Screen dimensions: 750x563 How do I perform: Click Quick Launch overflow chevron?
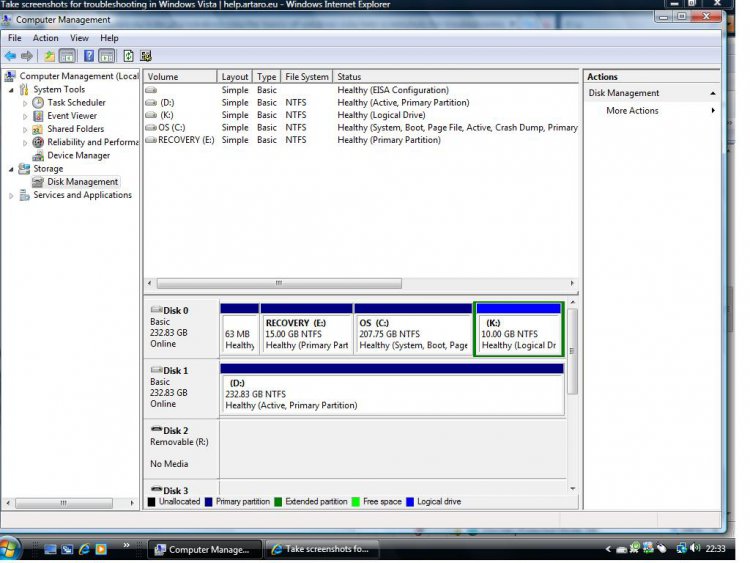(x=126, y=545)
